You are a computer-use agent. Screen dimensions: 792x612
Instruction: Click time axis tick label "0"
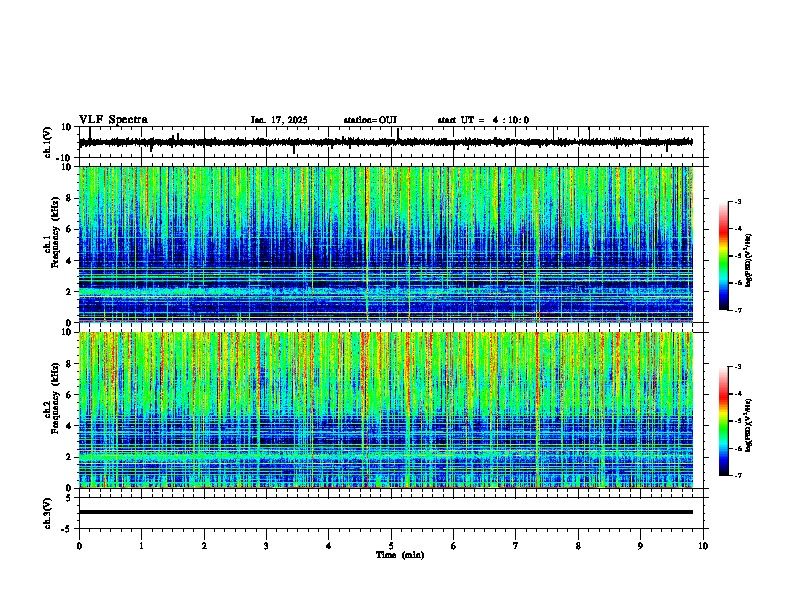click(x=79, y=546)
